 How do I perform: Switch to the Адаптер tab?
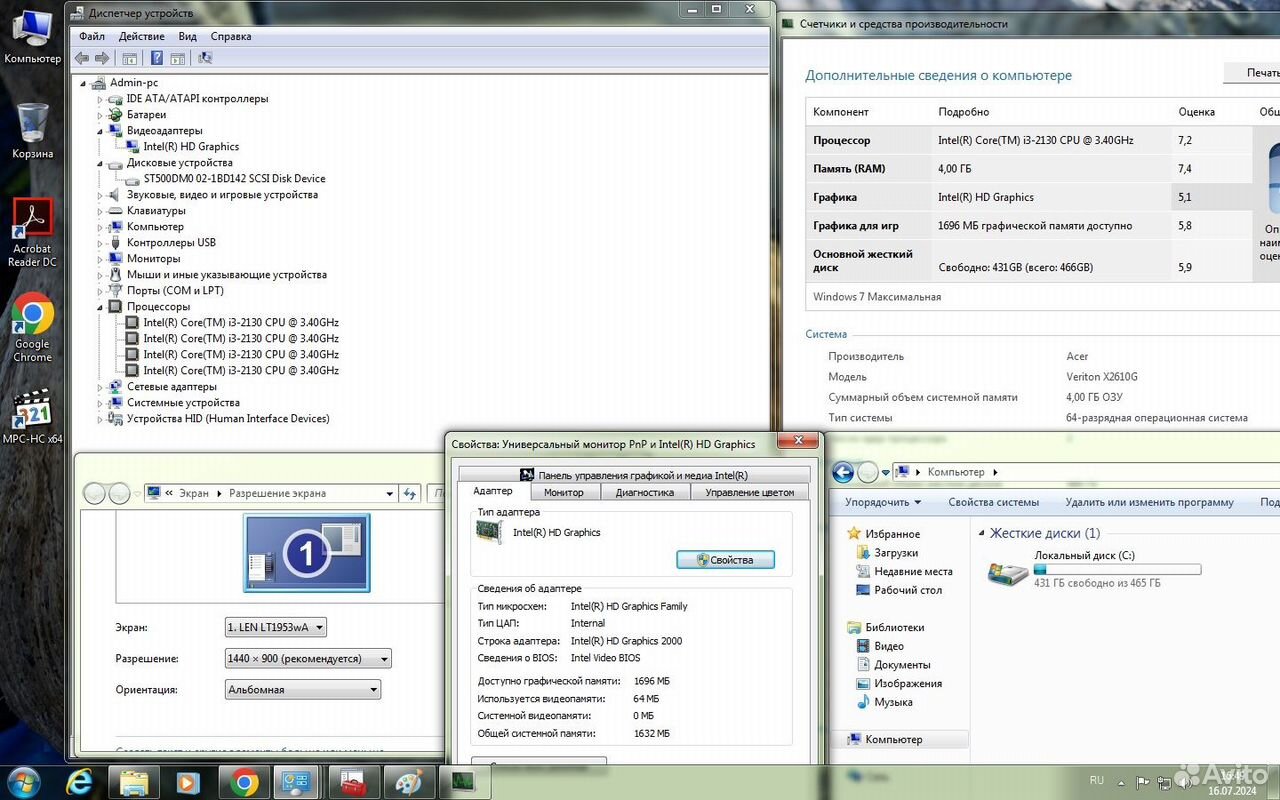[x=493, y=491]
